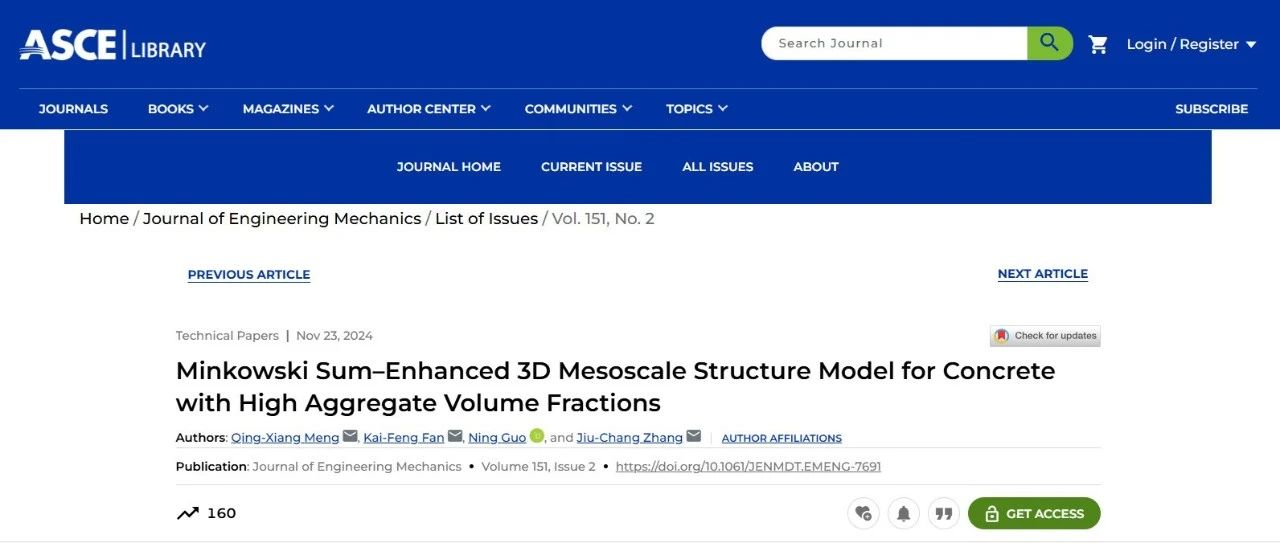Open the All Issues menu item
The image size is (1280, 543).
(x=718, y=167)
